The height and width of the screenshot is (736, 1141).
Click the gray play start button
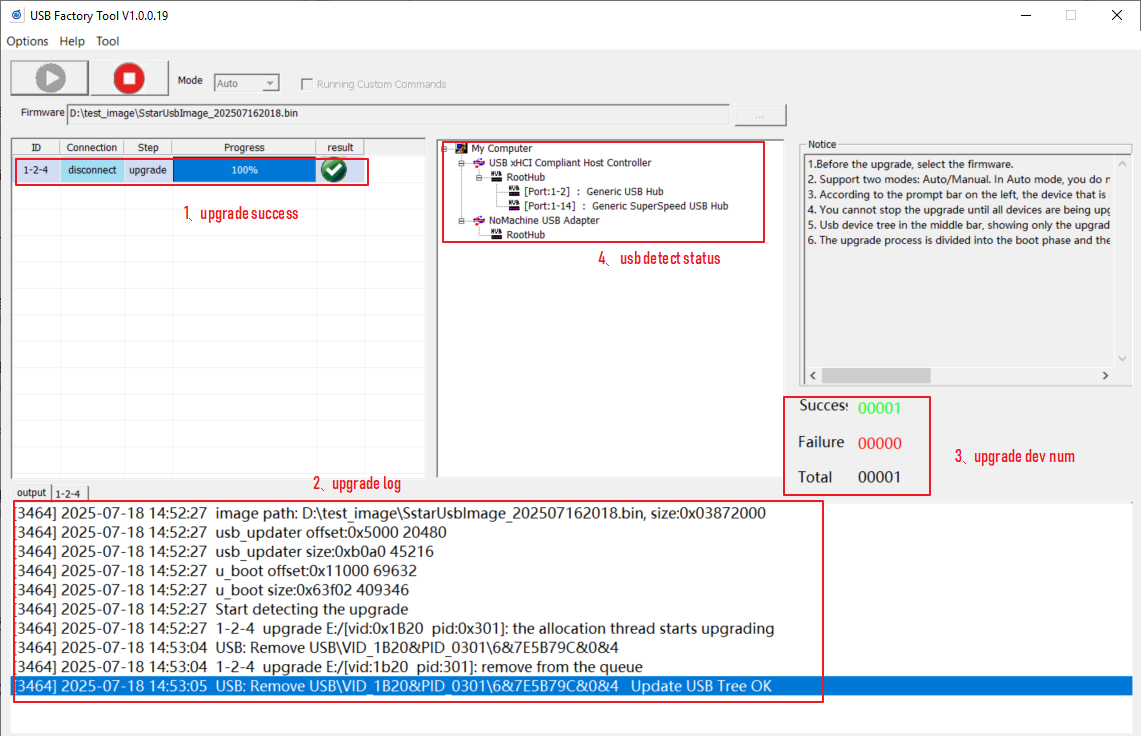pyautogui.click(x=49, y=78)
